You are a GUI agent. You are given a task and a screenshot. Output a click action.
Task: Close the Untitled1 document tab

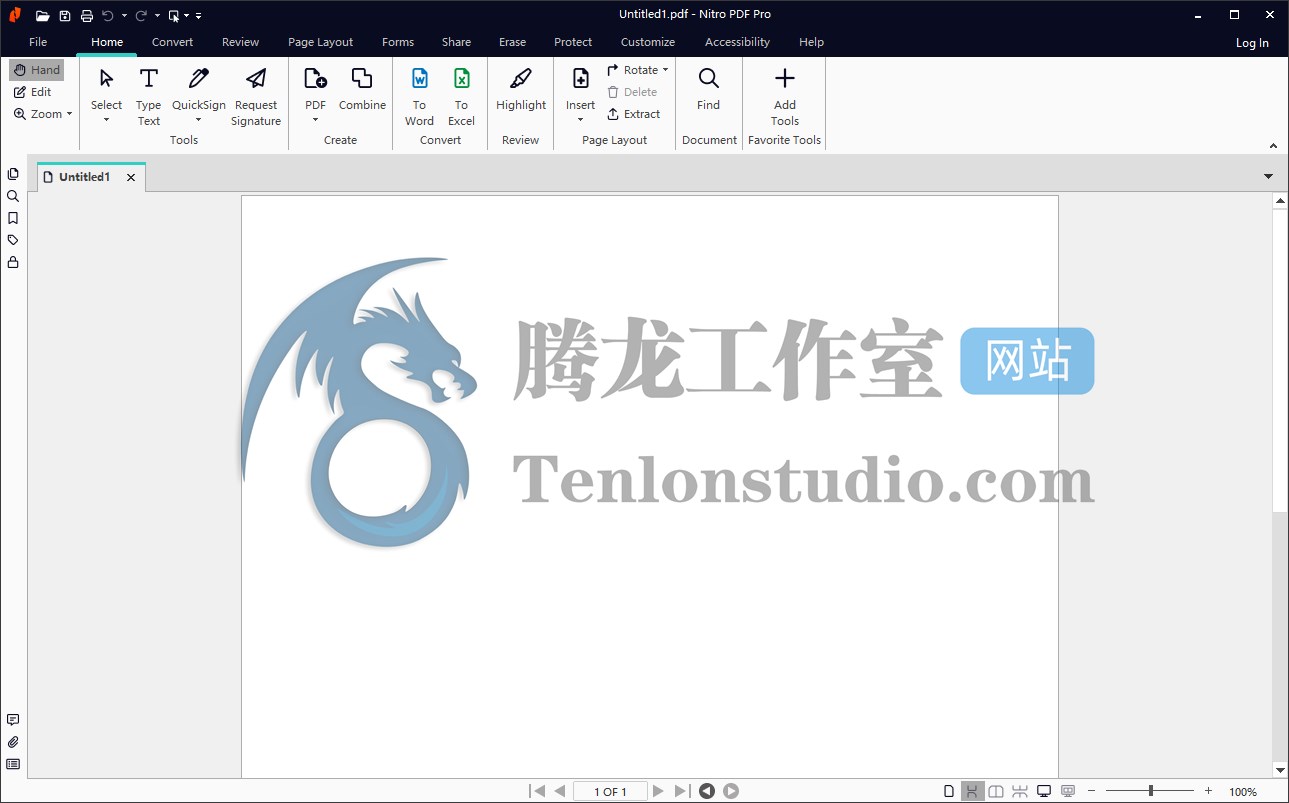(x=131, y=177)
